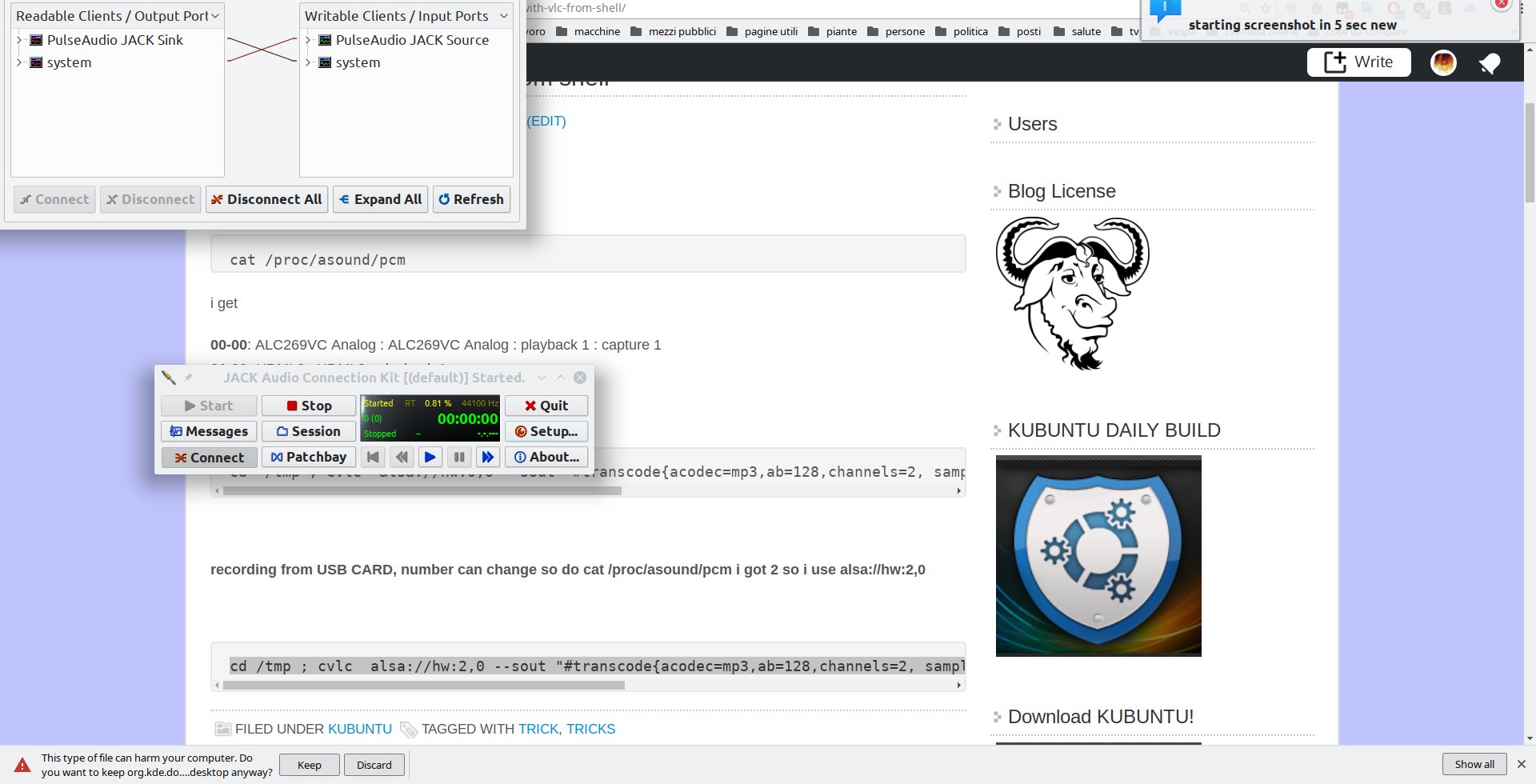Expand the system input client
The width and height of the screenshot is (1536, 784).
pos(308,62)
